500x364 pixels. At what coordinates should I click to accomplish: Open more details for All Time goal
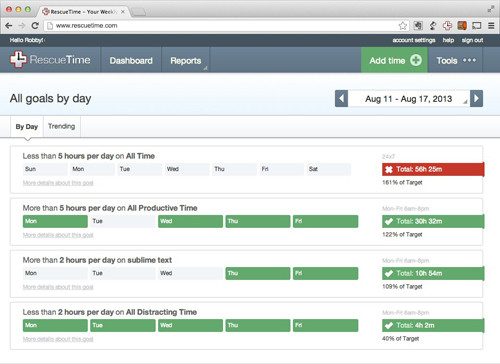[58, 183]
